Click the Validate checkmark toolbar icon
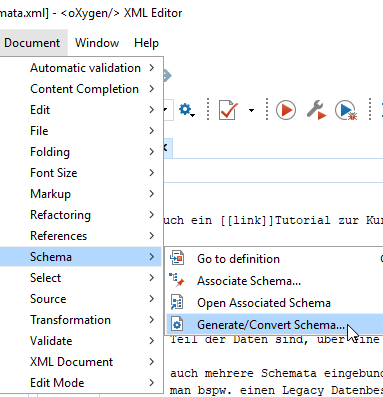 [228, 110]
